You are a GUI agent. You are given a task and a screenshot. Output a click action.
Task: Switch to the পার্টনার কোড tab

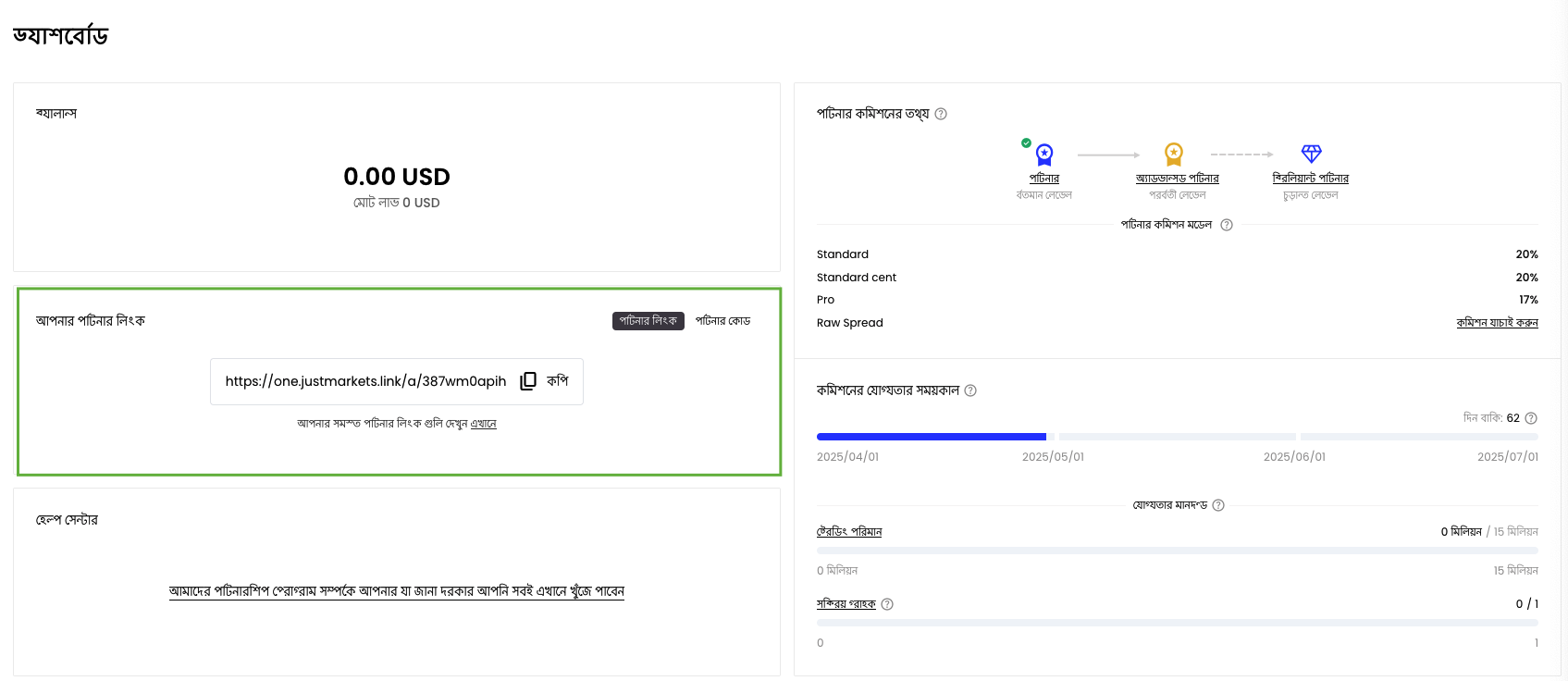(723, 321)
